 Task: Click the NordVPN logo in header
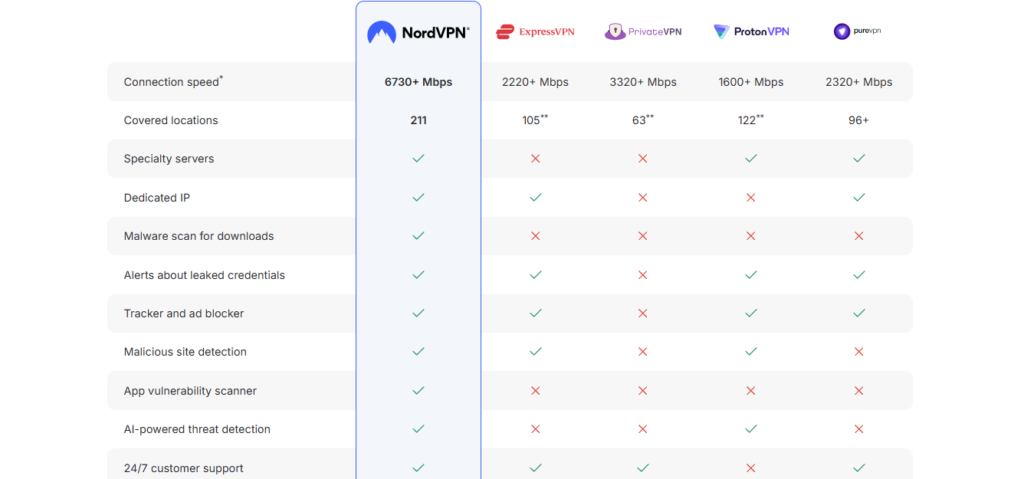click(418, 32)
